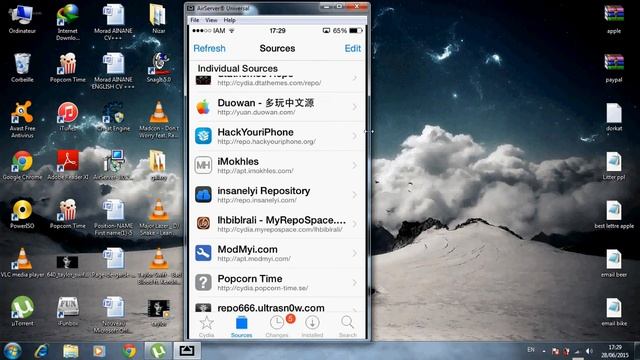This screenshot has width=640, height=360.
Task: Expand the ModMyi.com chevron
Action: (355, 253)
